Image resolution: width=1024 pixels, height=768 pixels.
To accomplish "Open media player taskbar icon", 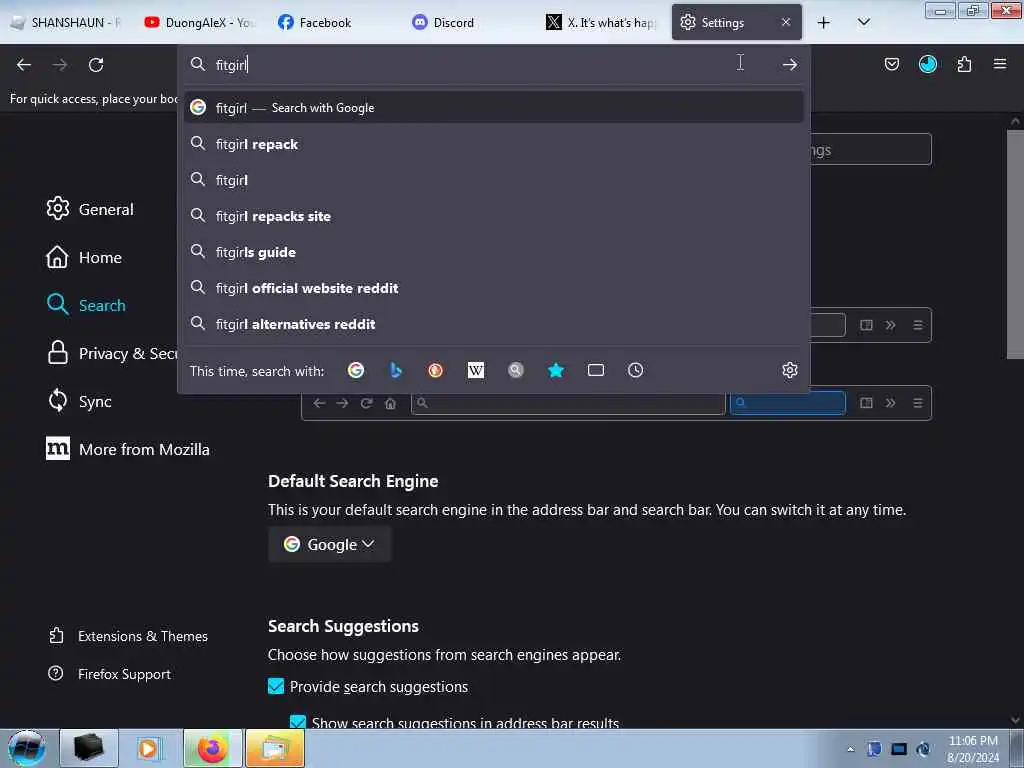I will [149, 748].
